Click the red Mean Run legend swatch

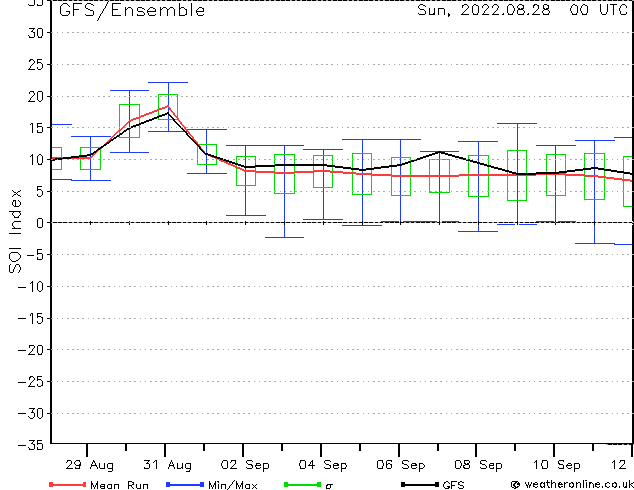[67, 484]
